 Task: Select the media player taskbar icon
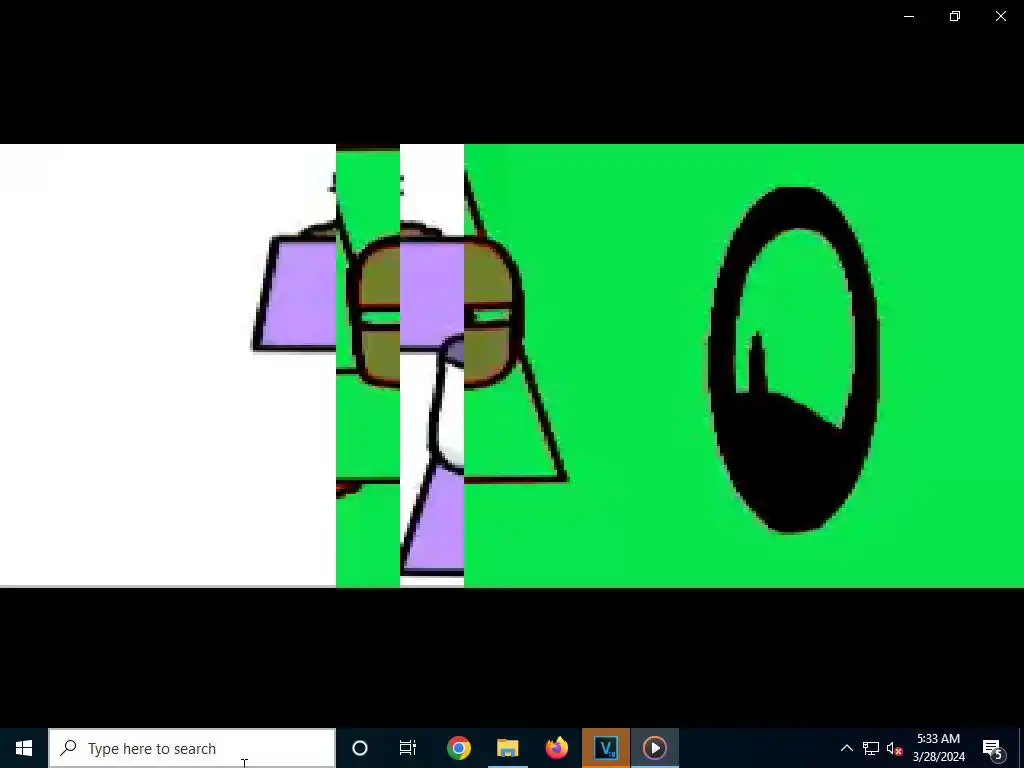pyautogui.click(x=655, y=748)
